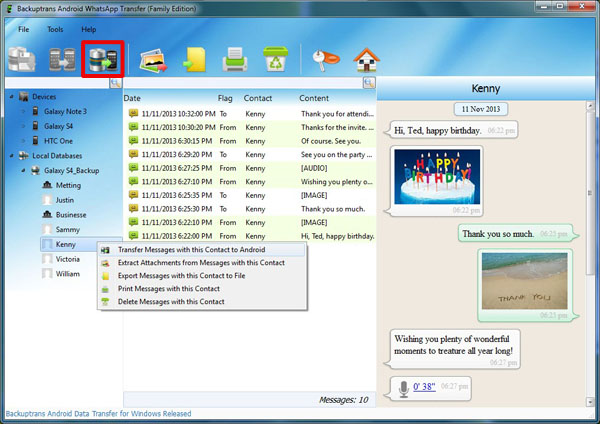Click the Businesse group icon in the tree
Viewport: 600px width, 424px height.
pos(47,215)
